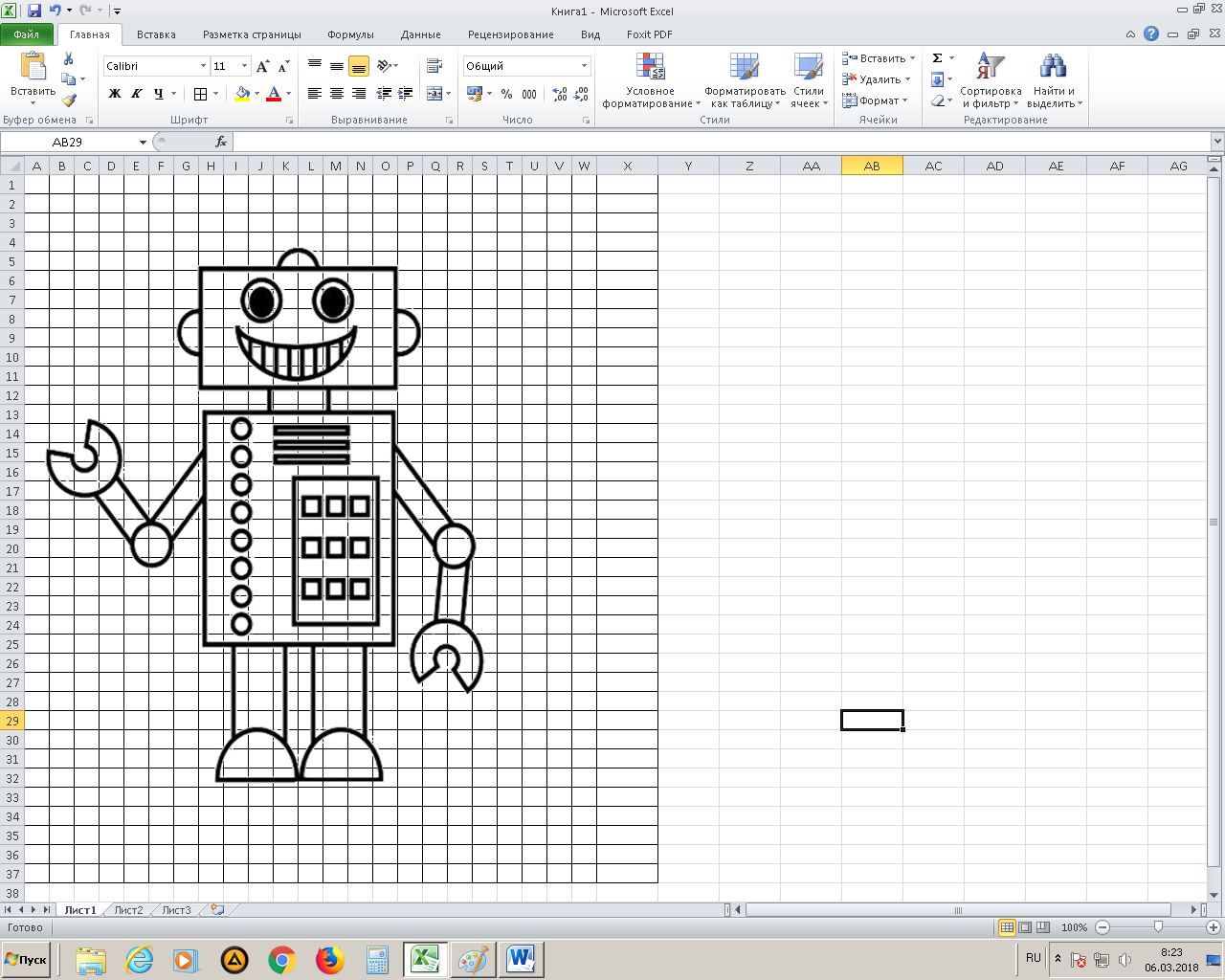Toggle middle vertical alignment button

tap(337, 66)
